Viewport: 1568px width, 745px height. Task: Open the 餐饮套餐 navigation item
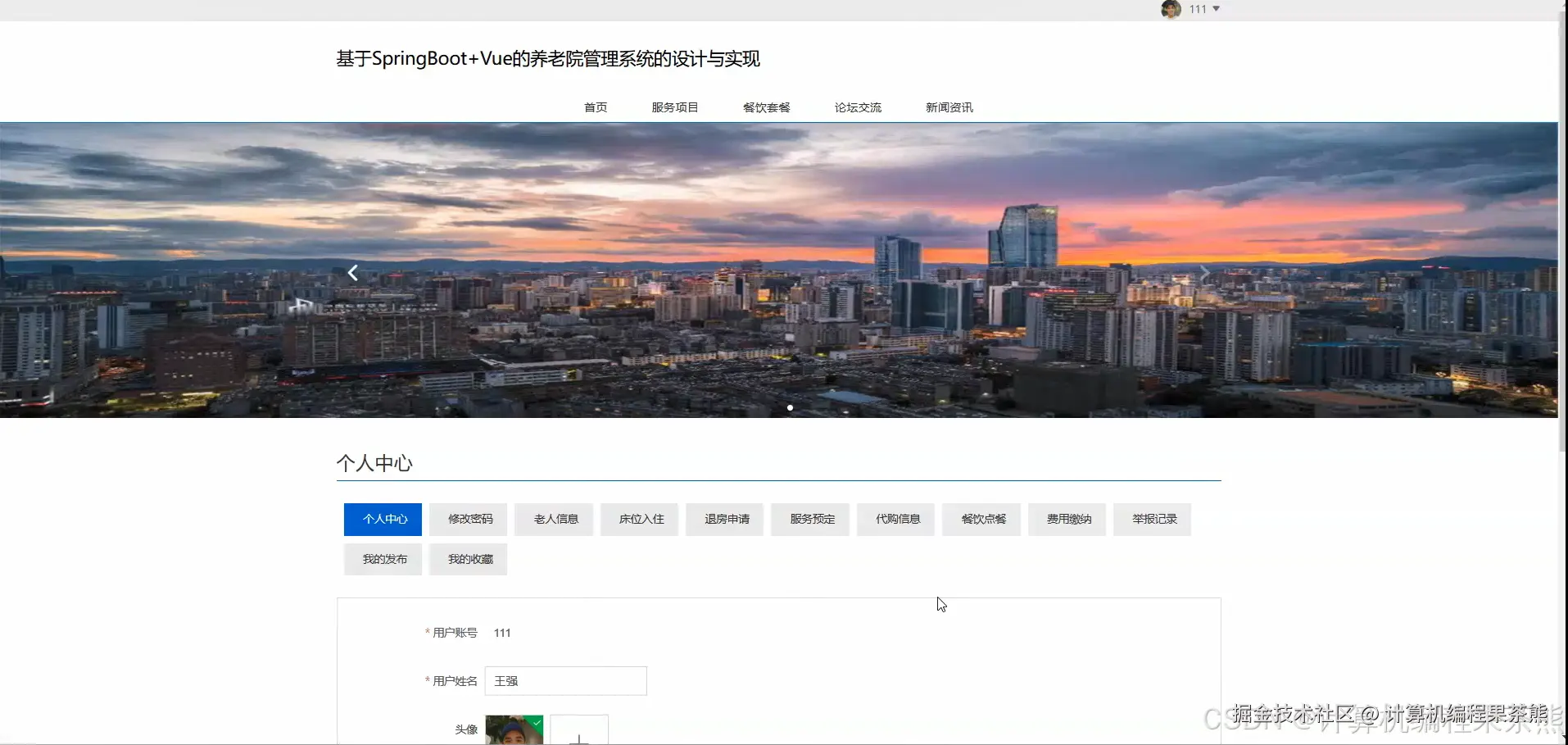tap(767, 107)
